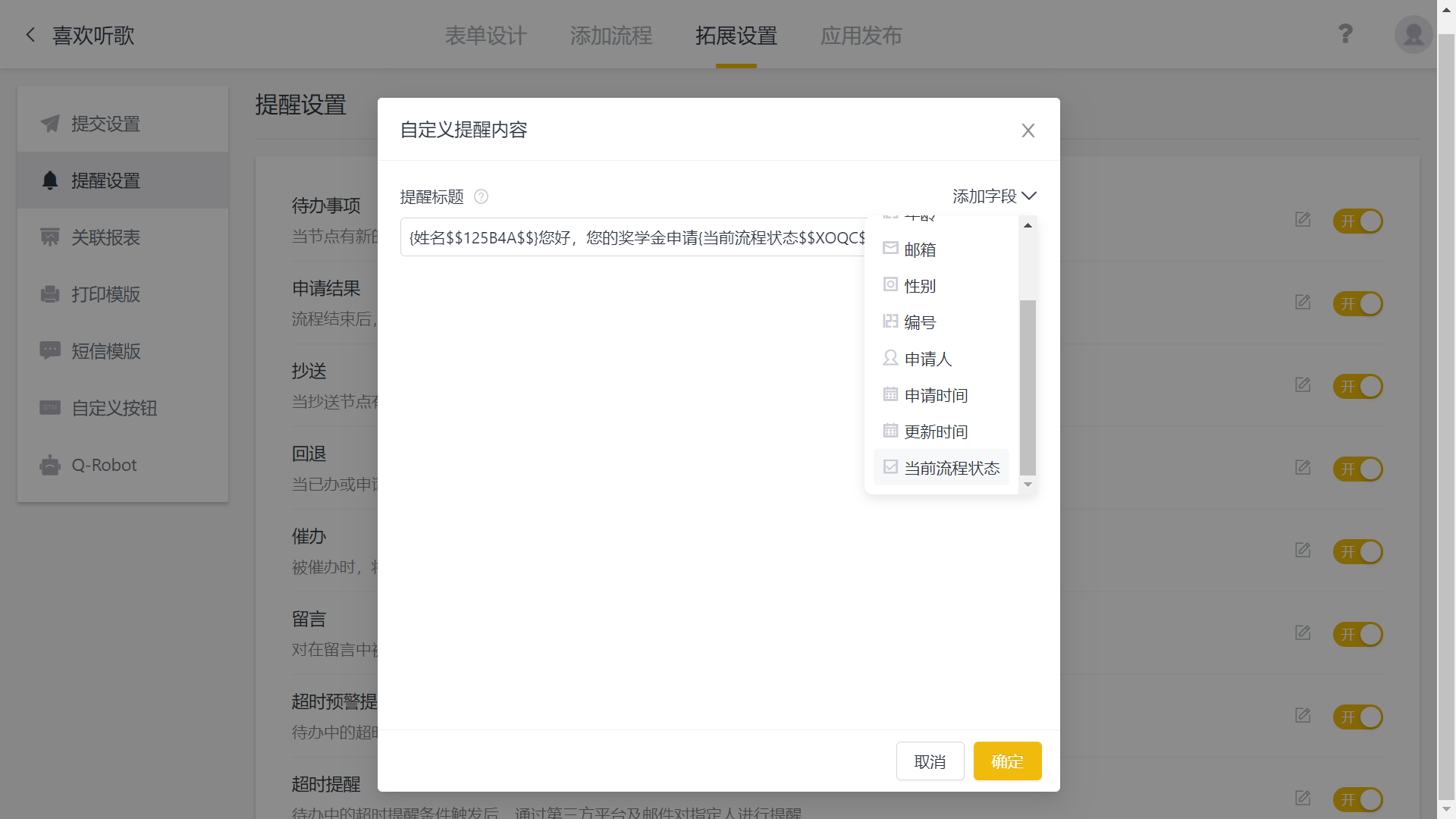1456x819 pixels.
Task: Click the calendar icon beside 申请时间
Action: (x=890, y=394)
